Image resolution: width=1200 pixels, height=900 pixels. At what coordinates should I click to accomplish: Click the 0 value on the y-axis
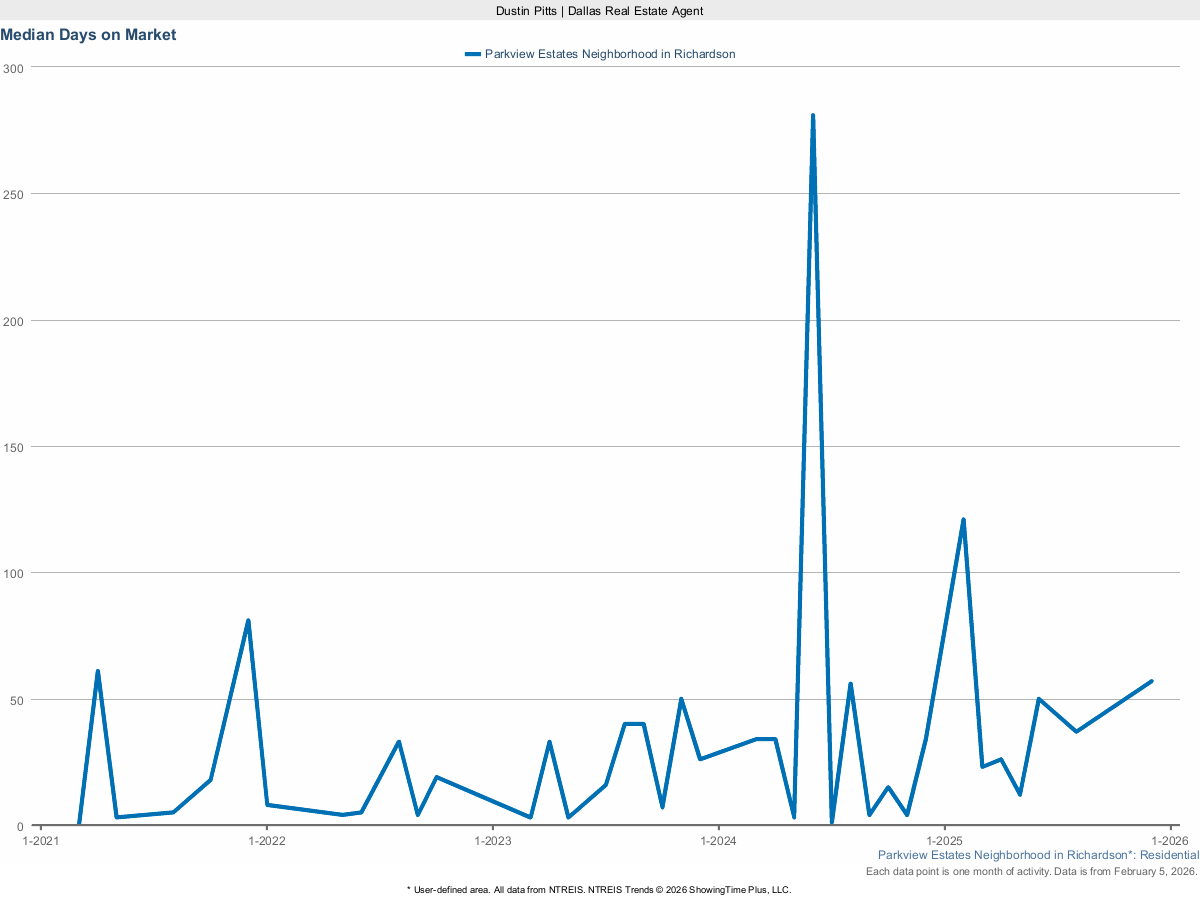coord(20,826)
